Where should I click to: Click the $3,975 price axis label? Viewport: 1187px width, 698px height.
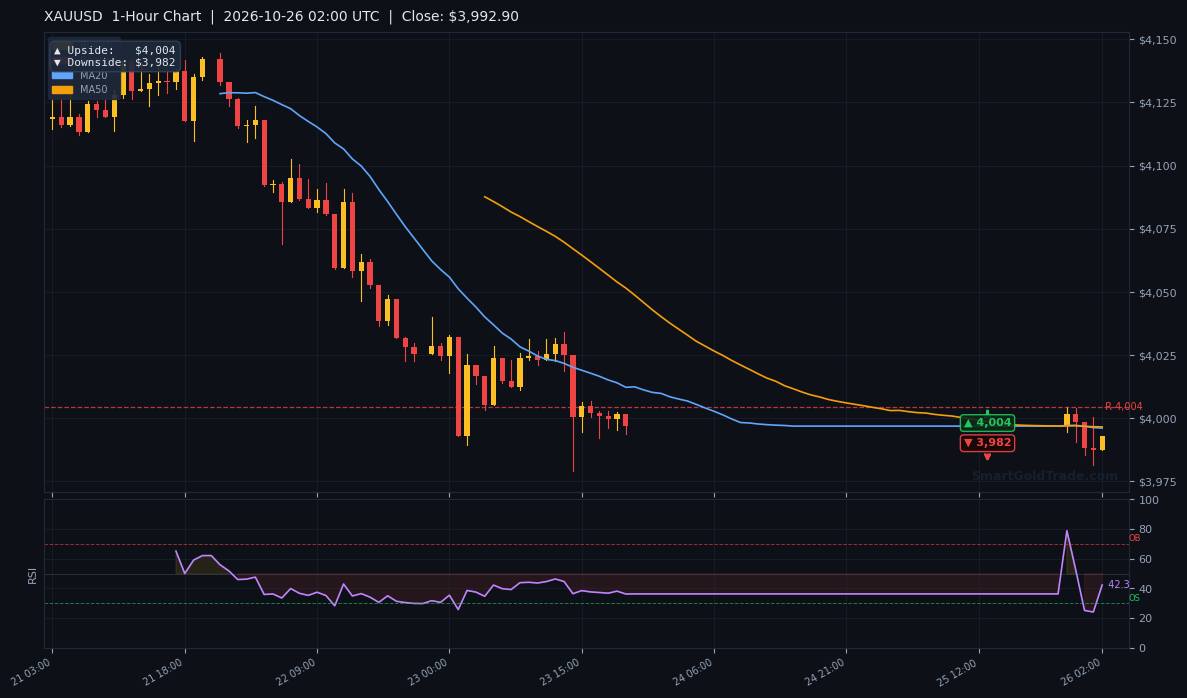point(1157,482)
